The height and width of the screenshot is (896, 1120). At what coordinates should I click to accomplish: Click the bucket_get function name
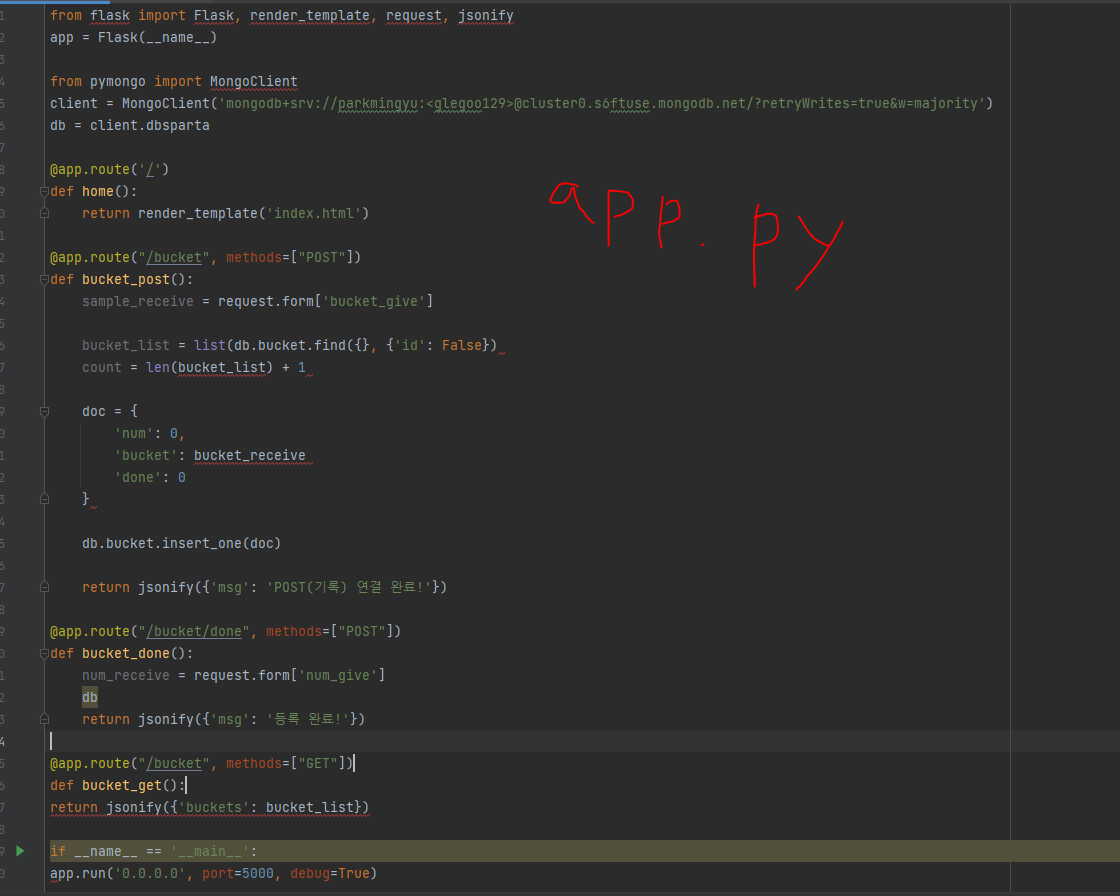point(121,785)
